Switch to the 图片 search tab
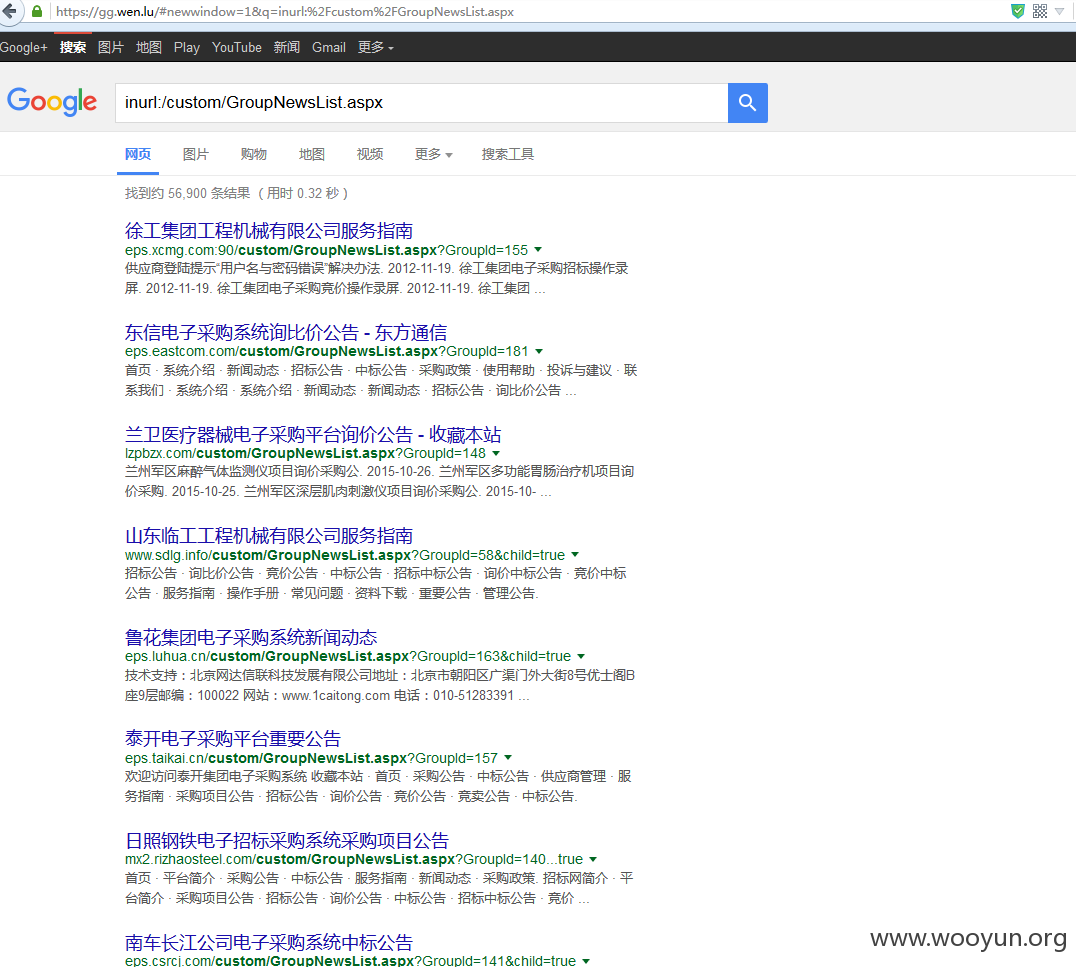1076x967 pixels. pyautogui.click(x=196, y=154)
